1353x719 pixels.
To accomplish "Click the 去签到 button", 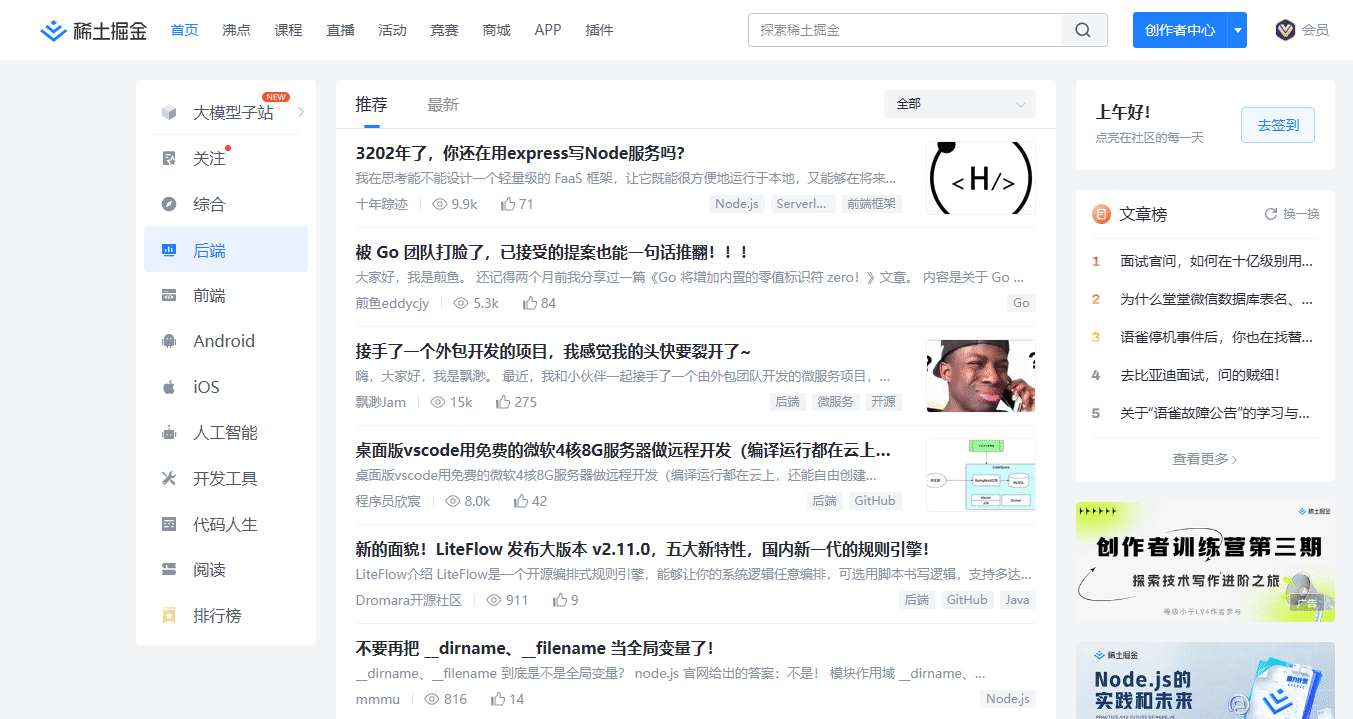I will pos(1278,125).
